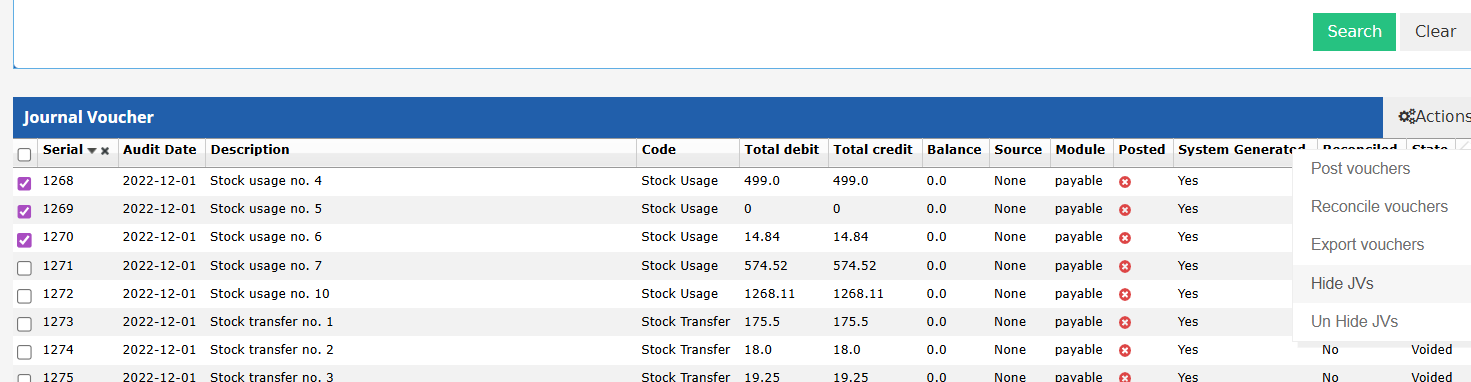Click the Journal Voucher panel title

point(89,117)
